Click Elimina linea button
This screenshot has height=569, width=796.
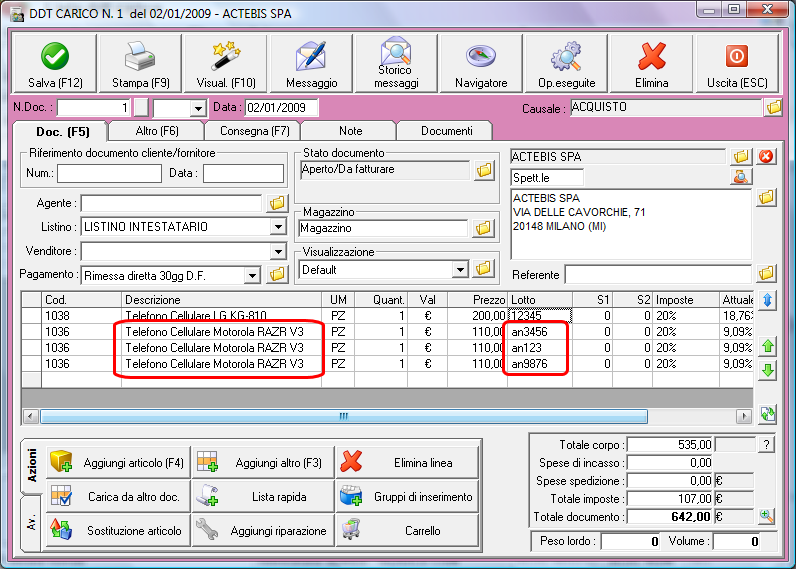click(408, 463)
